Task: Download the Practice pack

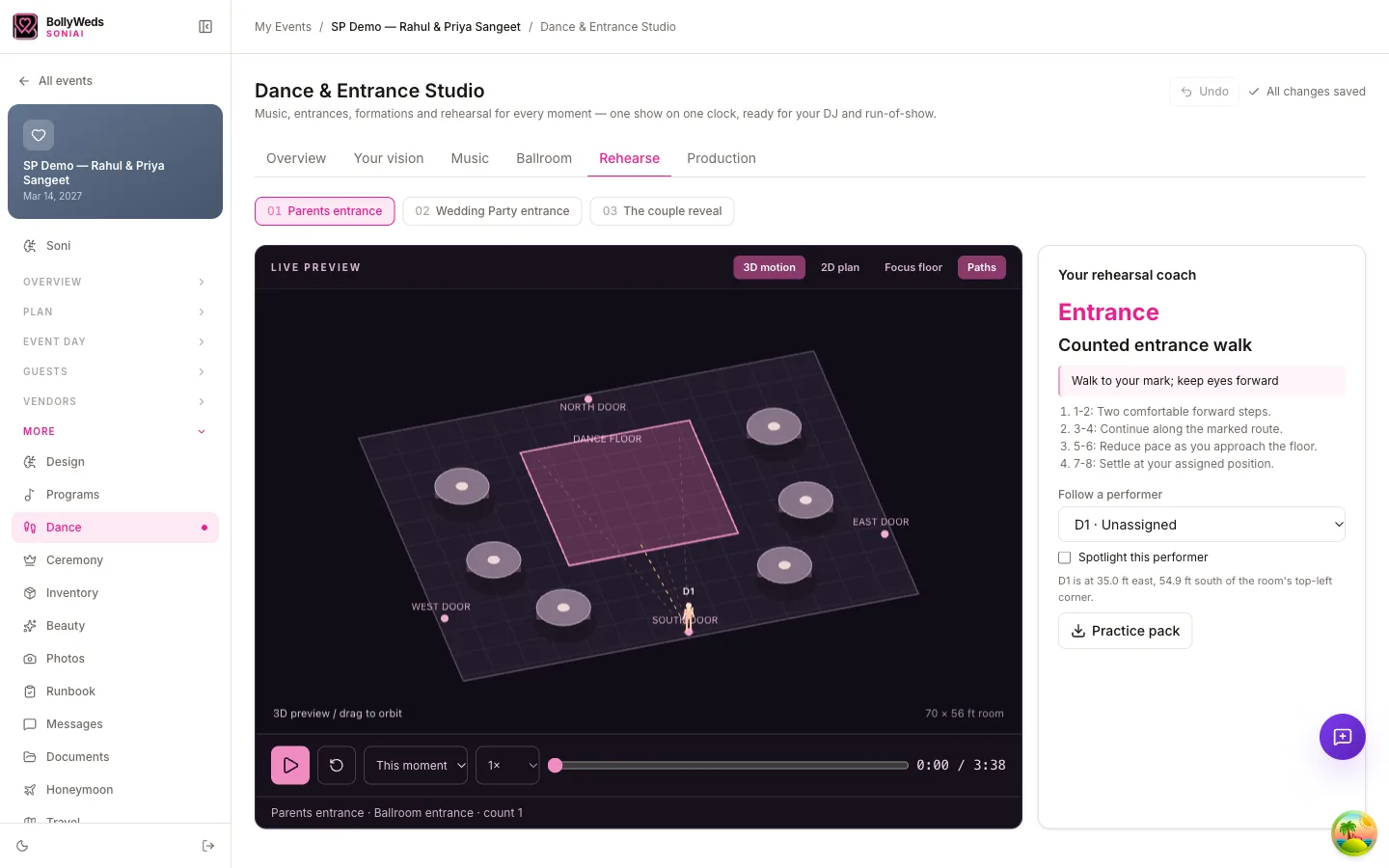Action: pos(1126,631)
